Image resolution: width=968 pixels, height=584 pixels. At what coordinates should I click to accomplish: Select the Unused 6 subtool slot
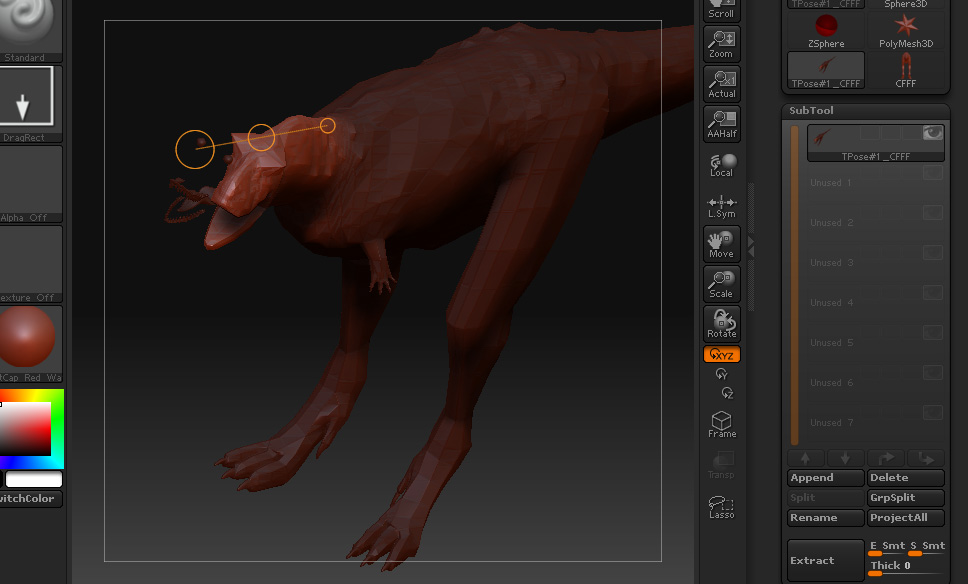[875, 383]
